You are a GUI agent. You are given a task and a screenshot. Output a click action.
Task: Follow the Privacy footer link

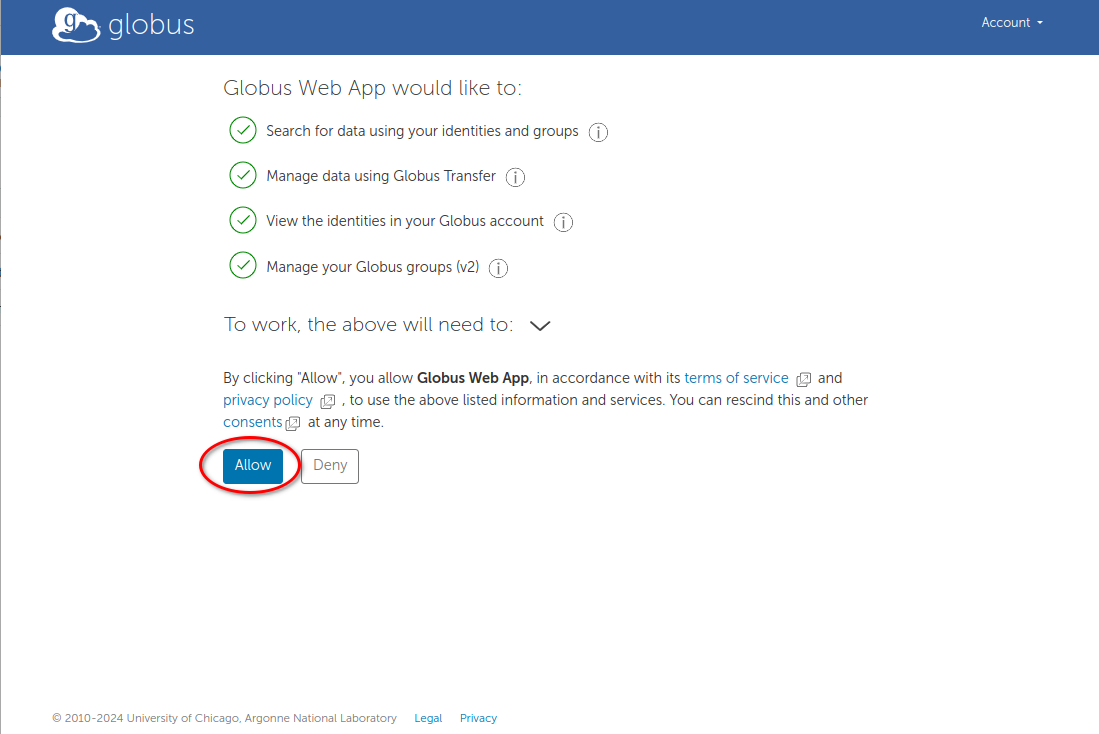tap(478, 718)
